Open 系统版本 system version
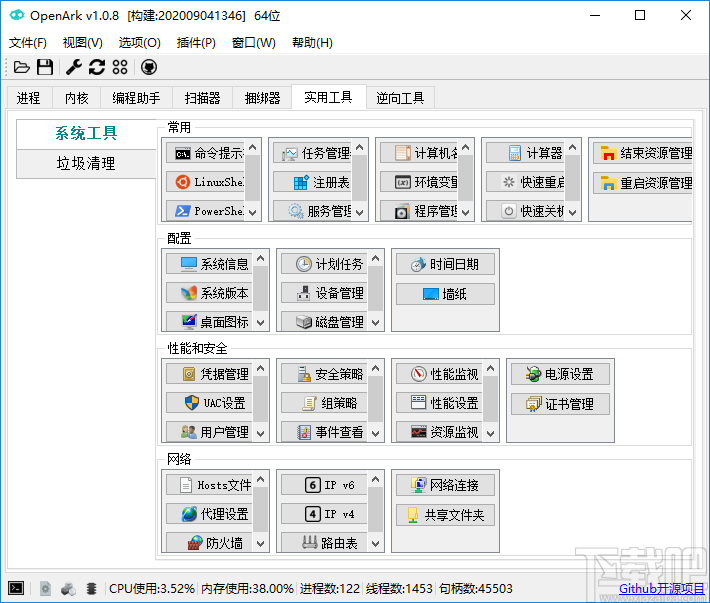This screenshot has height=603, width=710. (209, 293)
